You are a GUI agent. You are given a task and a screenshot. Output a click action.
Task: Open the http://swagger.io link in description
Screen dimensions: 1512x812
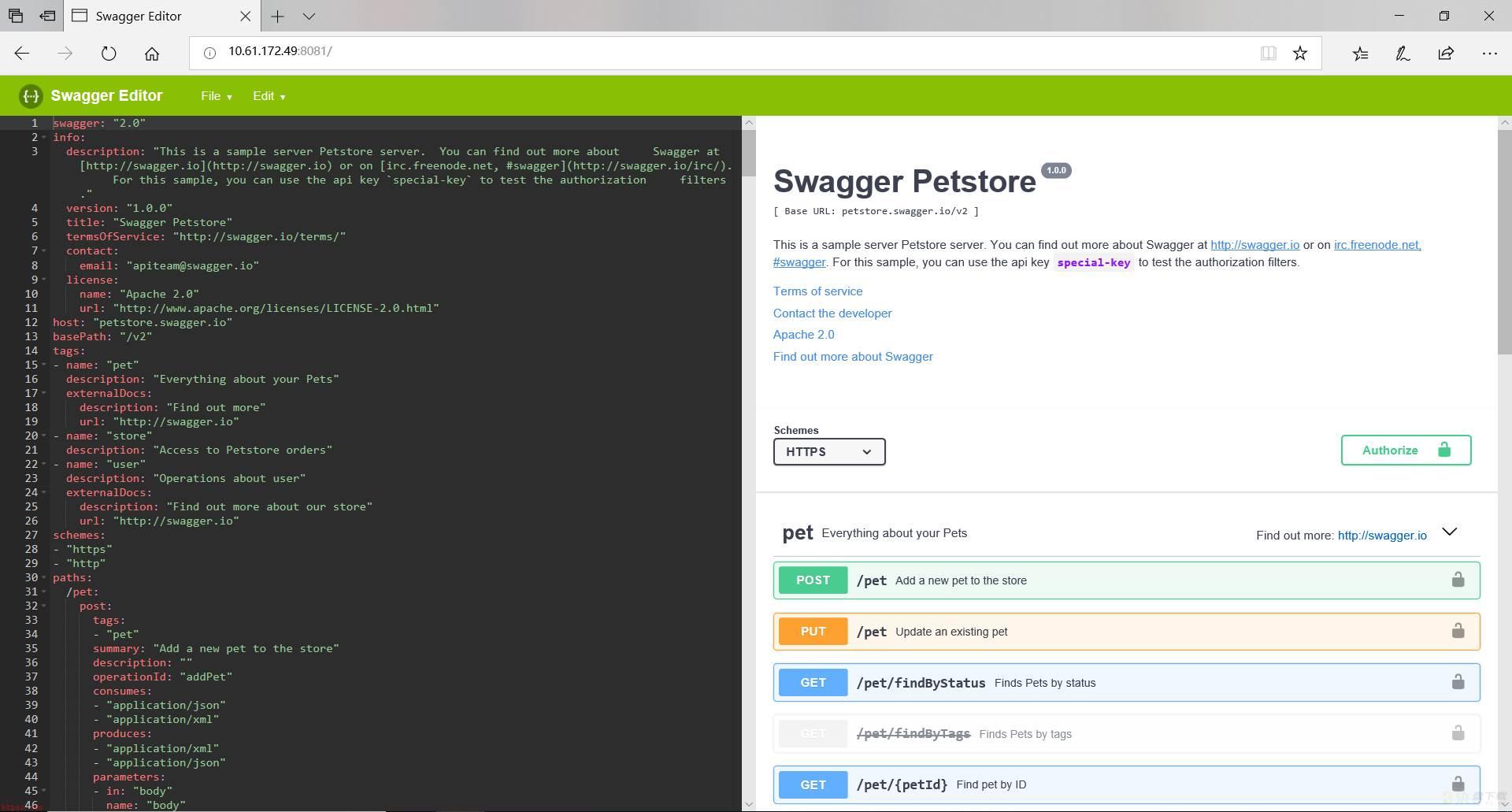(1254, 245)
